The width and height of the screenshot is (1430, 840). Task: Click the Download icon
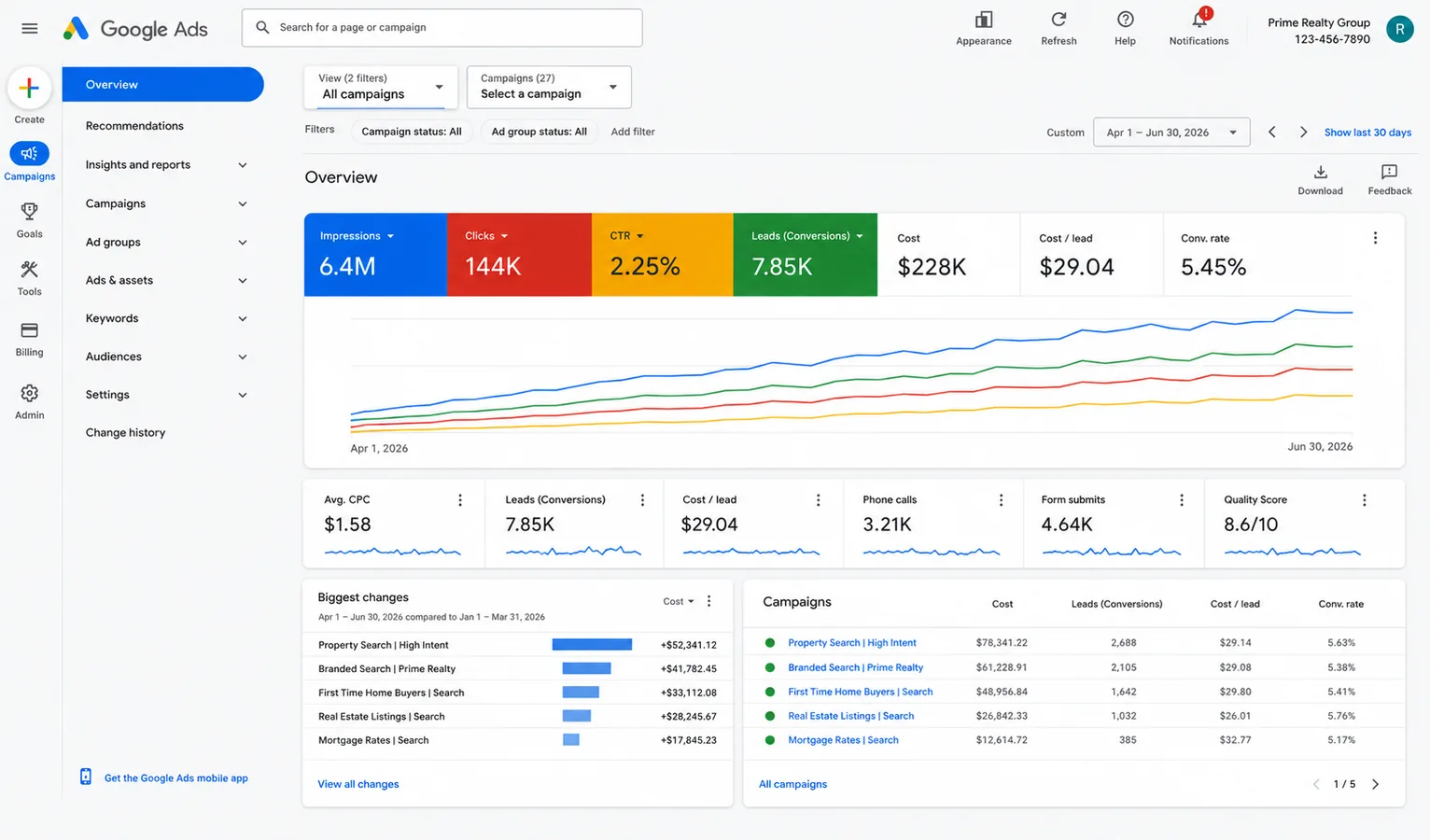[1320, 172]
